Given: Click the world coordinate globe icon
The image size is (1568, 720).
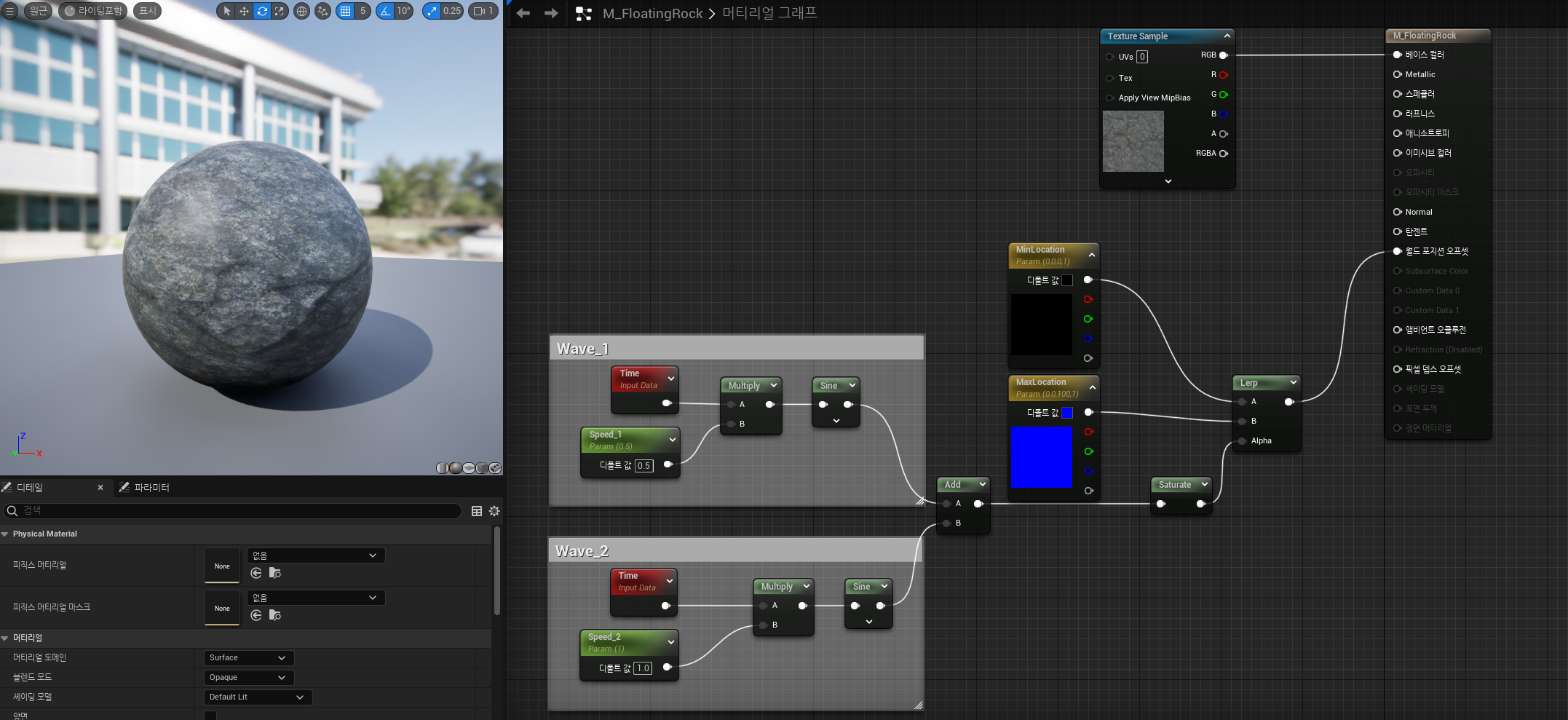Looking at the screenshot, I should coord(301,11).
